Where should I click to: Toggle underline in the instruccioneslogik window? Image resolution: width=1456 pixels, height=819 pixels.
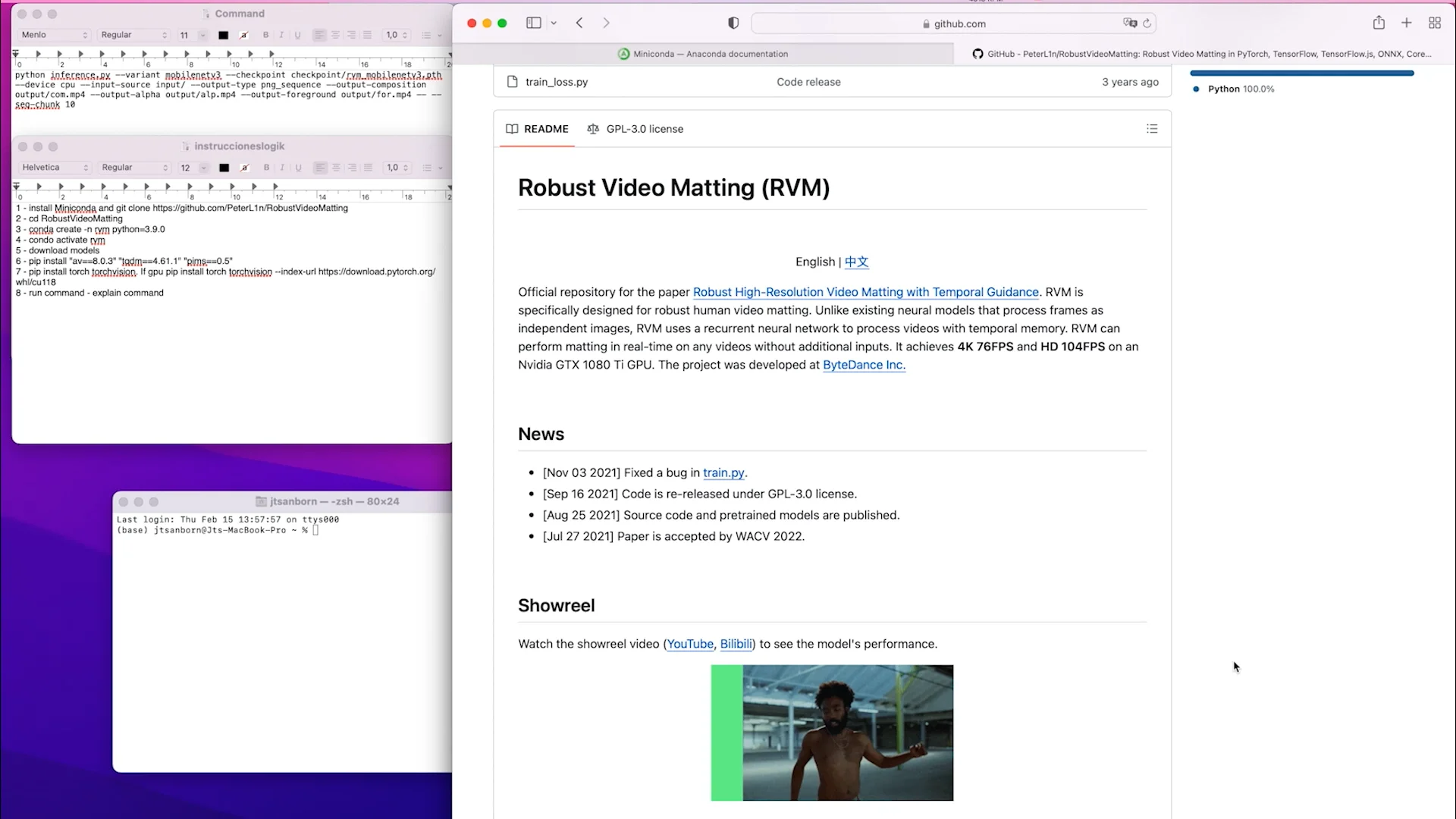[x=298, y=168]
